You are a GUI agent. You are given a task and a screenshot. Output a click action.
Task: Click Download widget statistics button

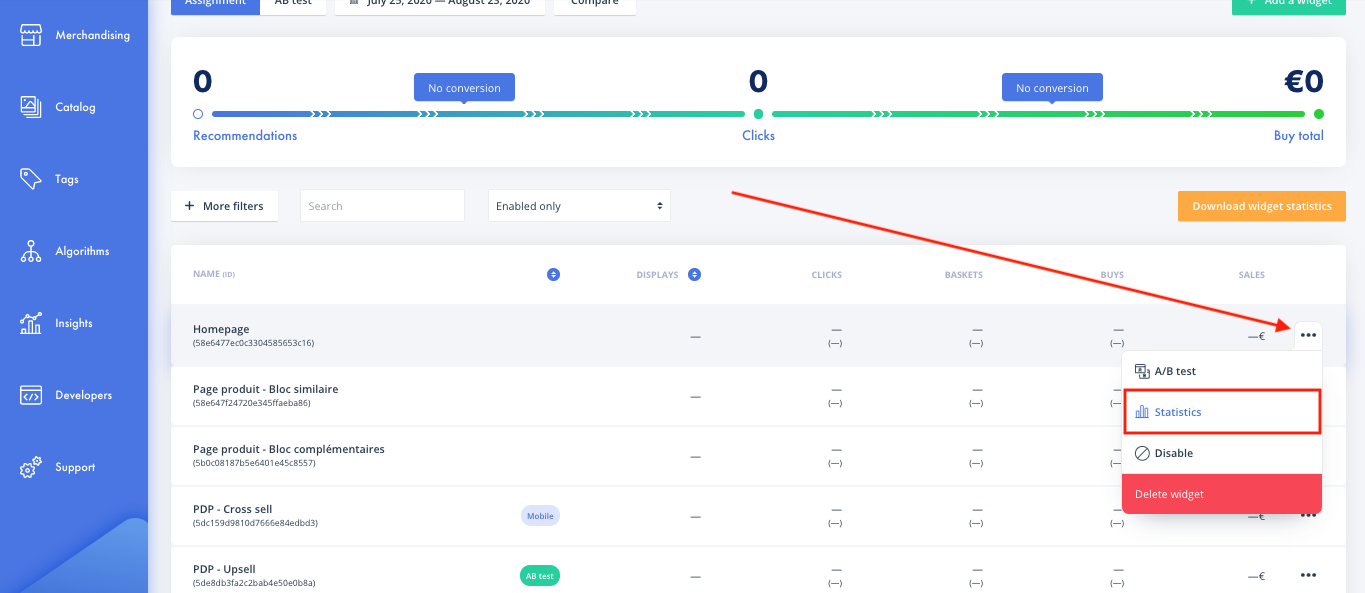(1261, 206)
